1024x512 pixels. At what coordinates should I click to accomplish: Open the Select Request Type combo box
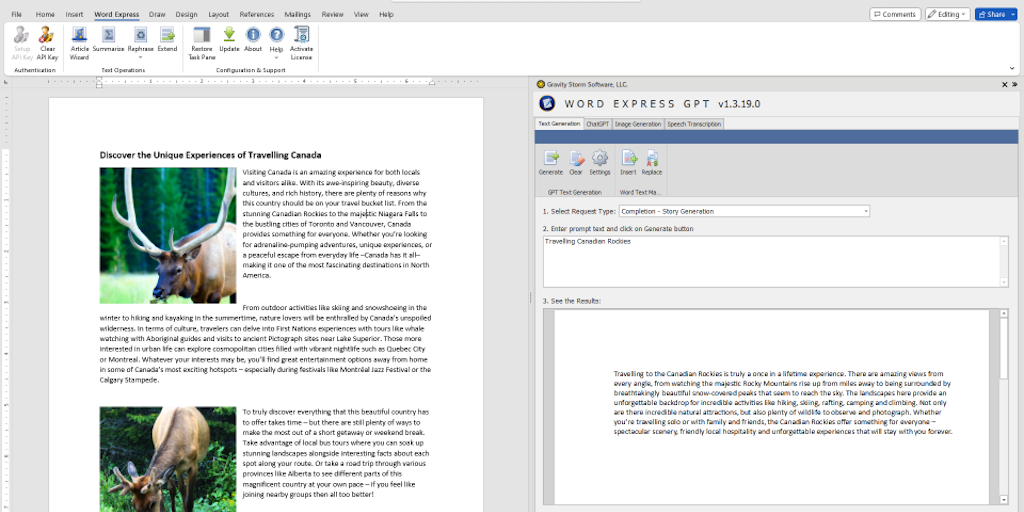(743, 211)
